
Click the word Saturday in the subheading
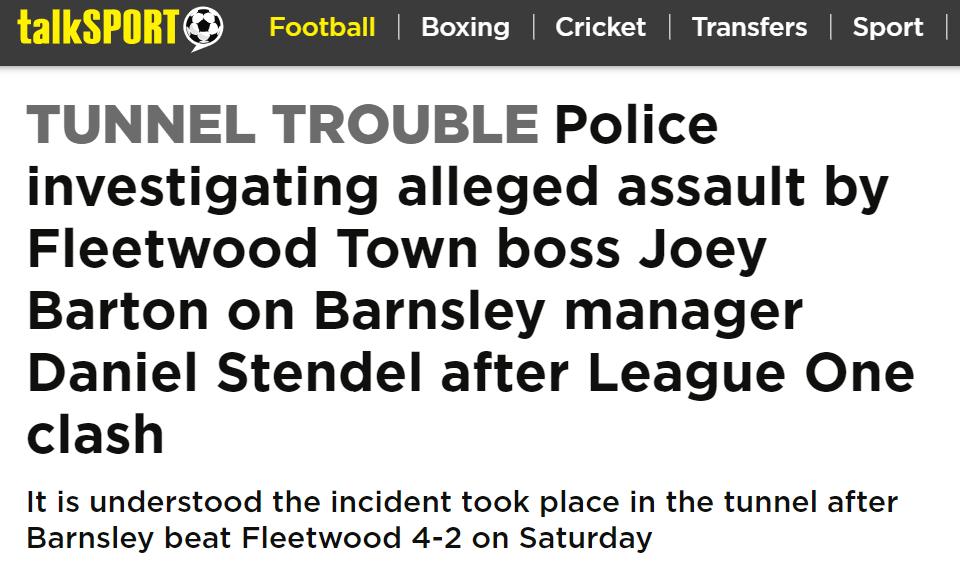point(583,538)
